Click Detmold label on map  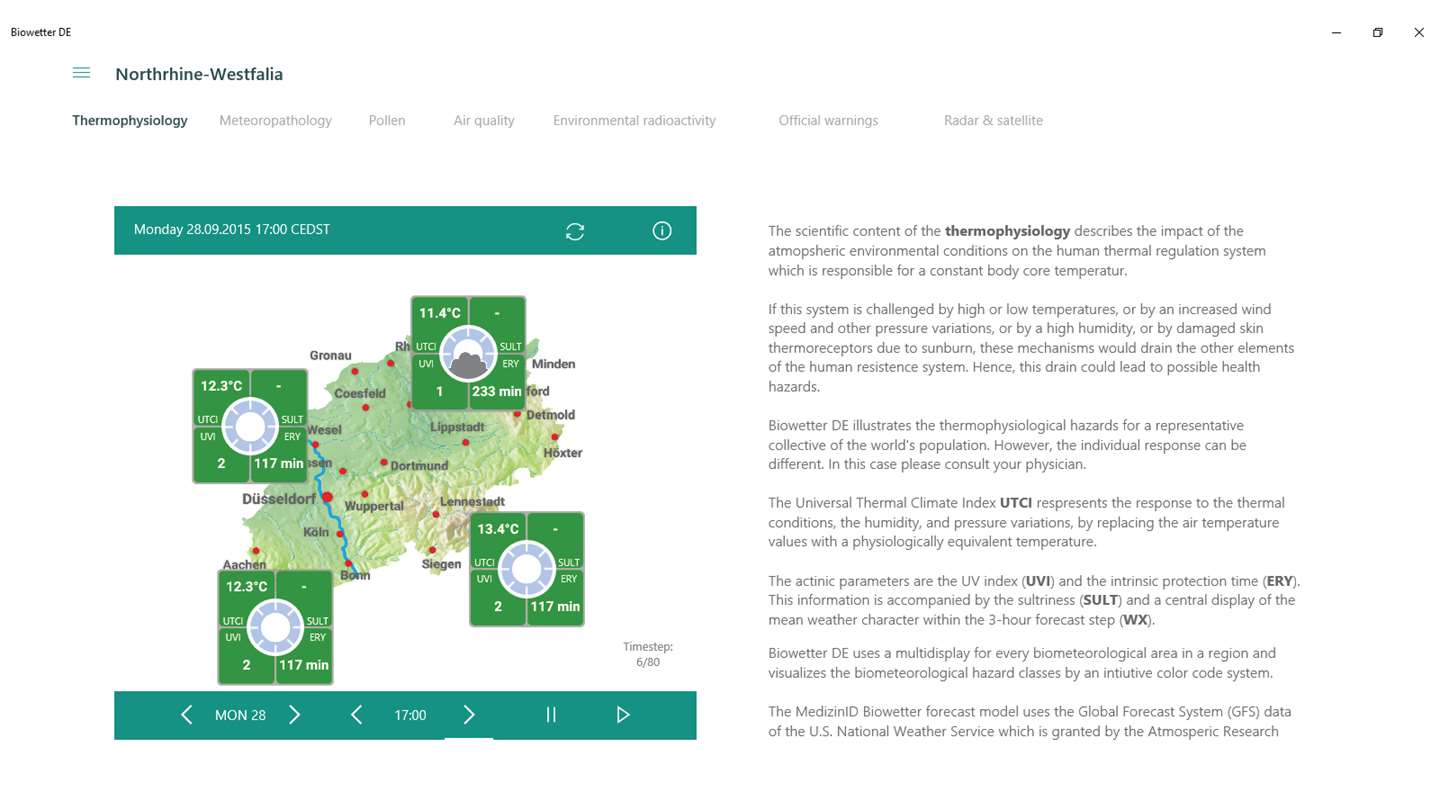coord(551,414)
